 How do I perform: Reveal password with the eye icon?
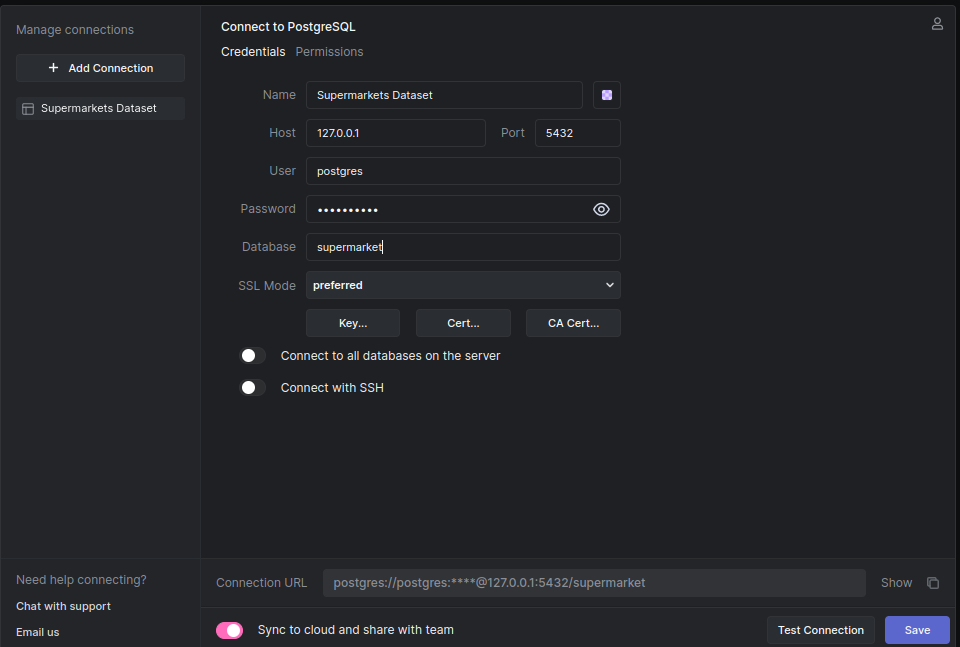click(601, 209)
